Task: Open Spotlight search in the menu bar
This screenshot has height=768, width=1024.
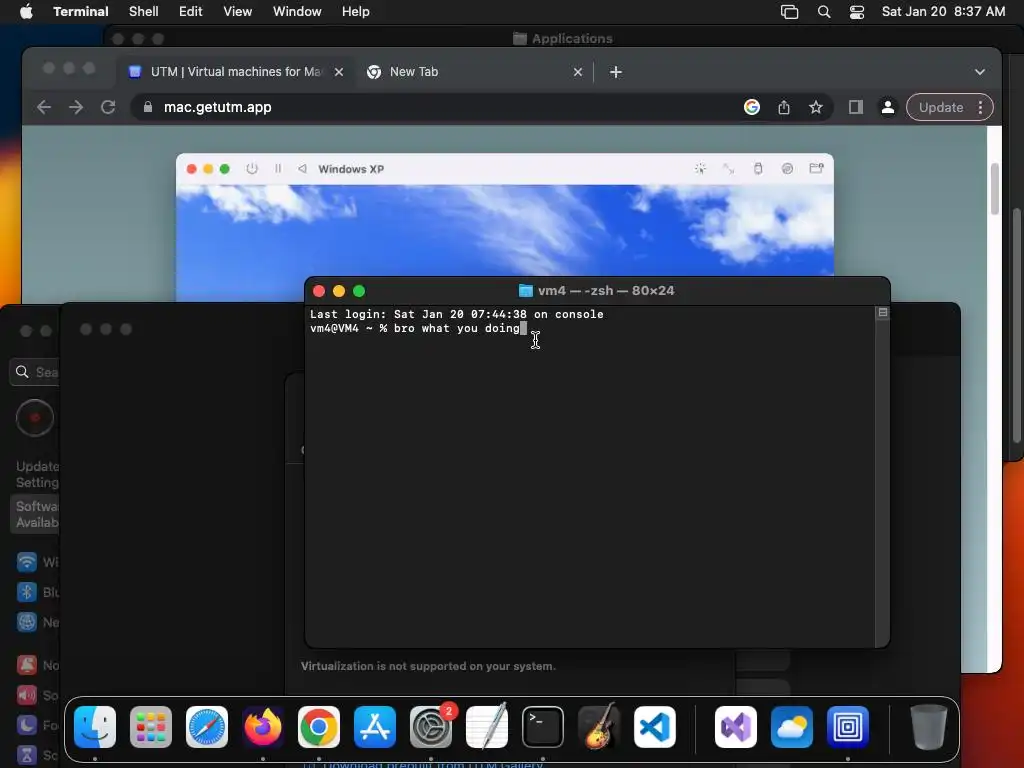Action: (824, 12)
